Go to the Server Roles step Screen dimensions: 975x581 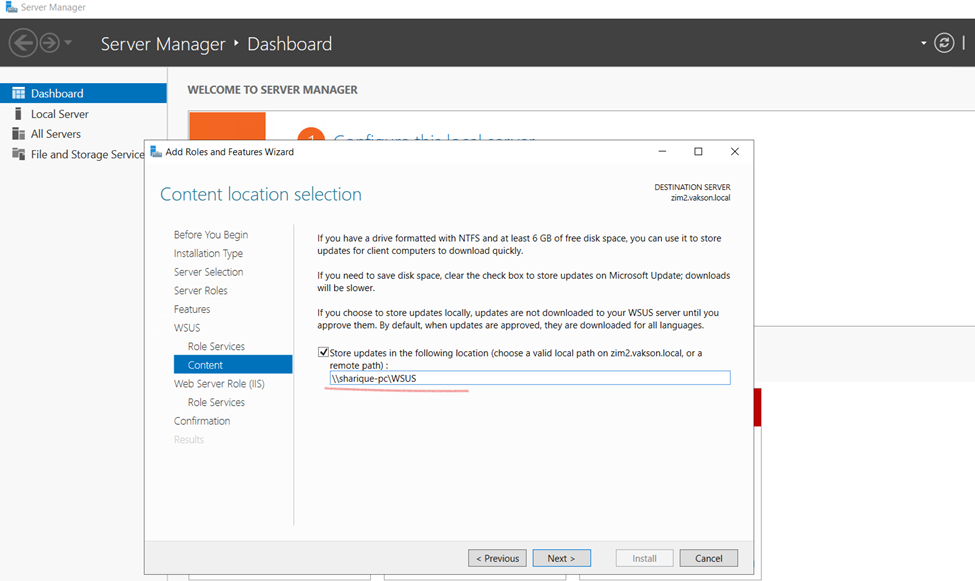point(200,291)
